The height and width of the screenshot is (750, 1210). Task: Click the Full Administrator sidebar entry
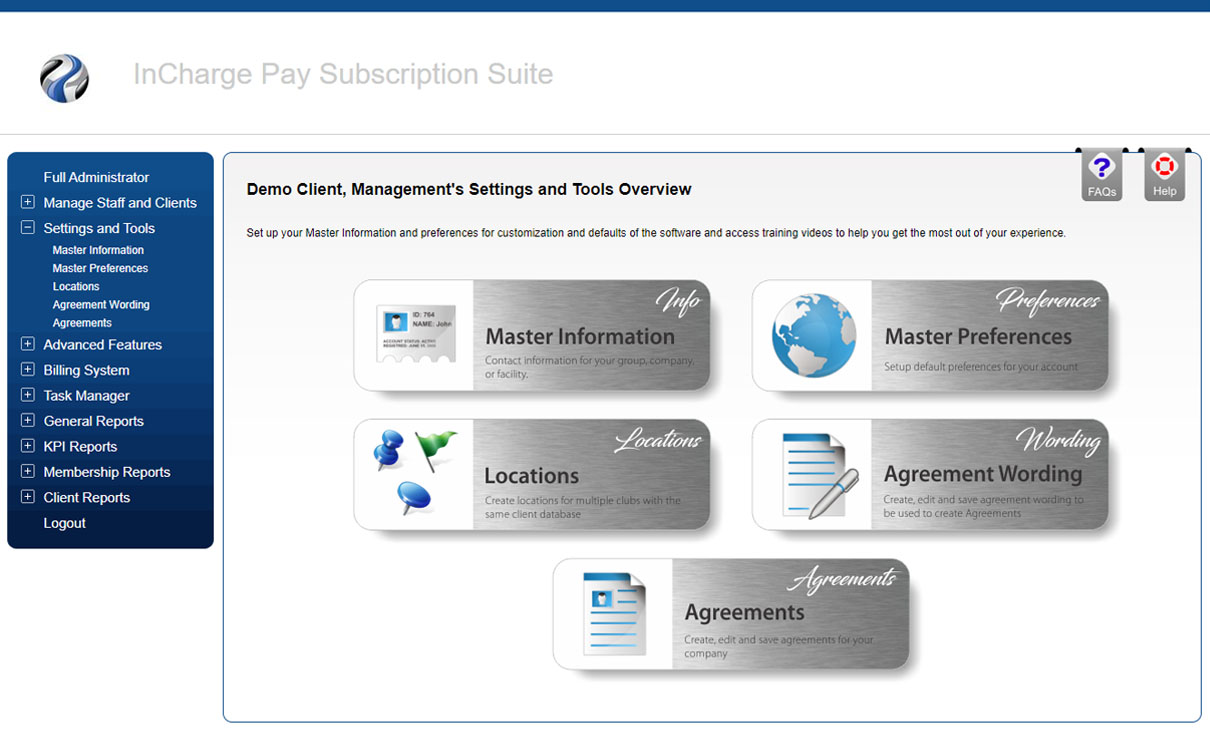96,177
